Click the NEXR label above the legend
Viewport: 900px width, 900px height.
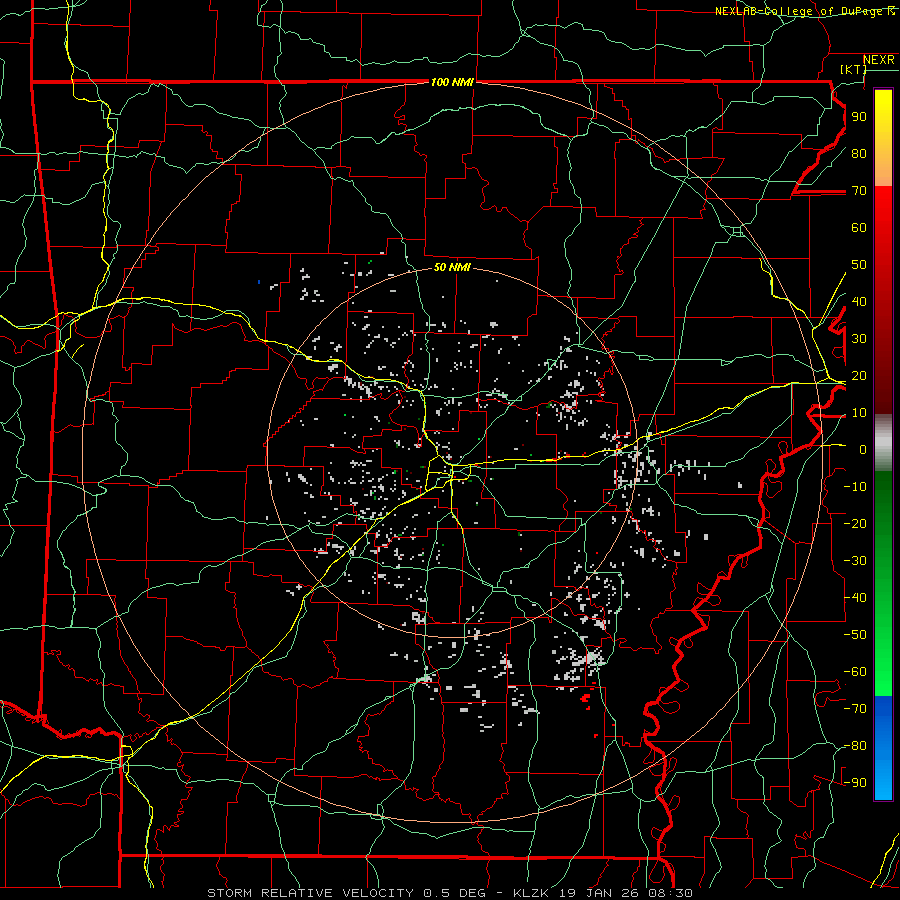[878, 60]
